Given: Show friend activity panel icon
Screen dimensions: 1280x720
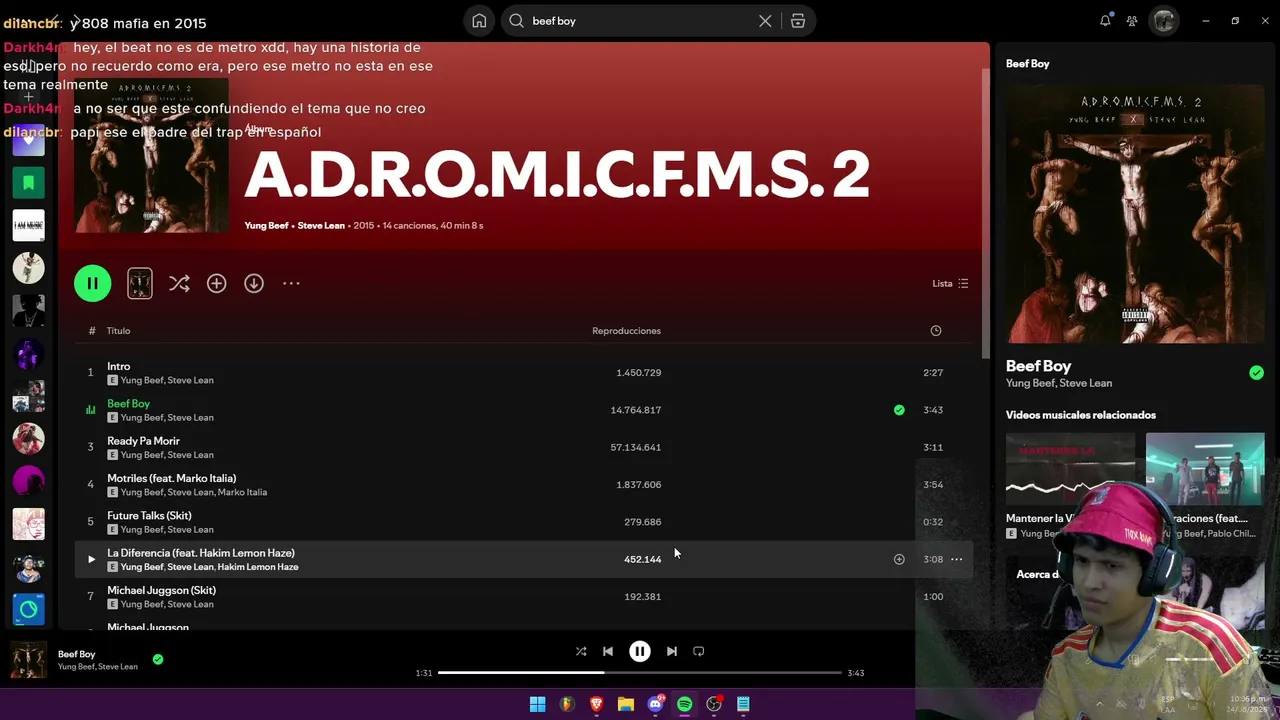Looking at the screenshot, I should pos(1132,21).
